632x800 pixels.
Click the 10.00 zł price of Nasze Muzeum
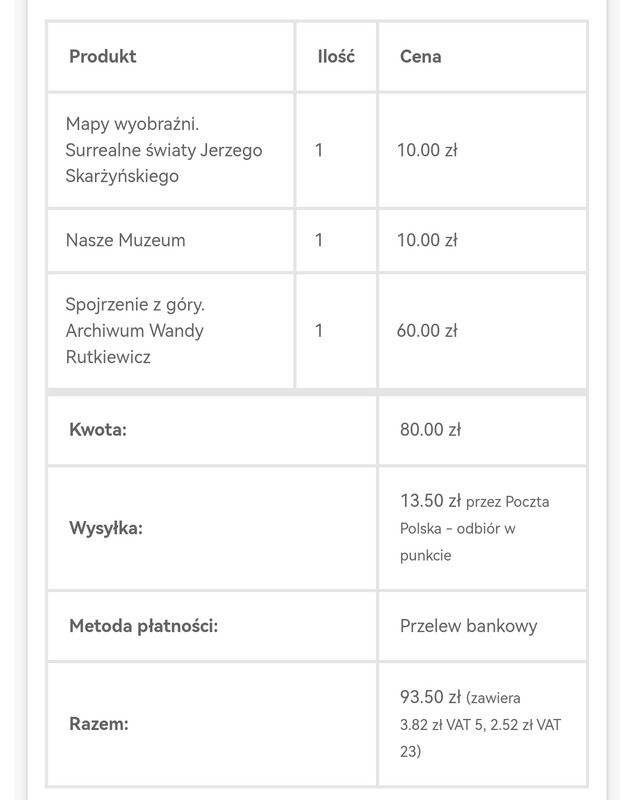coord(426,240)
